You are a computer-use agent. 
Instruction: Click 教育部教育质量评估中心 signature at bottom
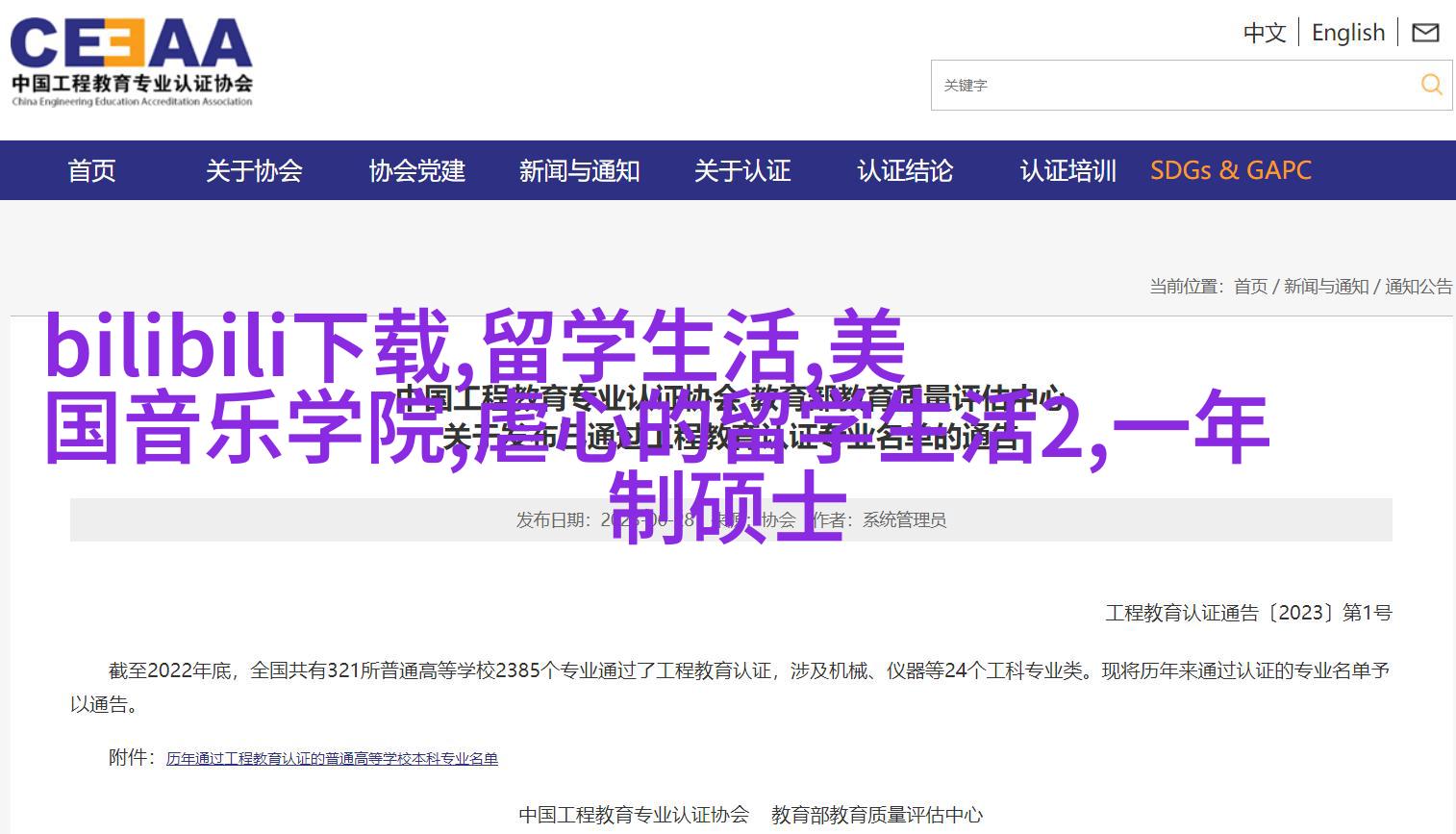coord(877,815)
